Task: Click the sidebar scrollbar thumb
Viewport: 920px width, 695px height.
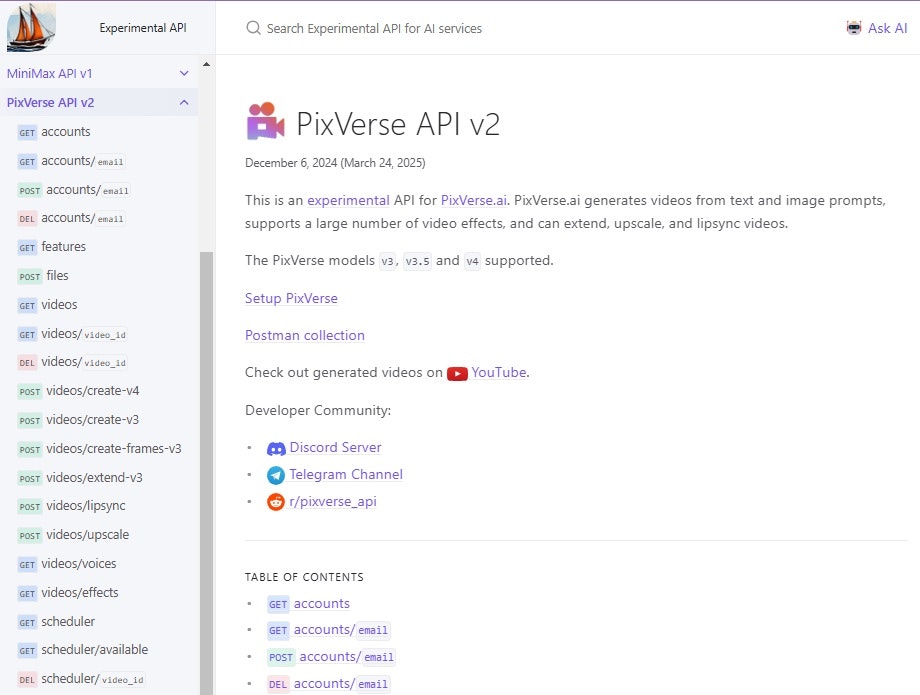Action: (206, 473)
